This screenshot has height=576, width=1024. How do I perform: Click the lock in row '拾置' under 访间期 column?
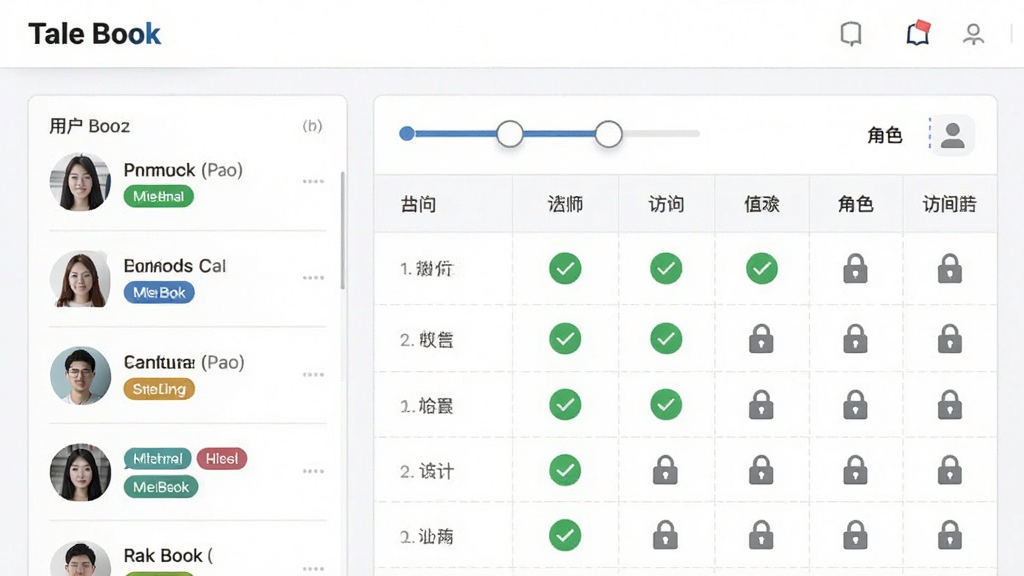tap(950, 405)
